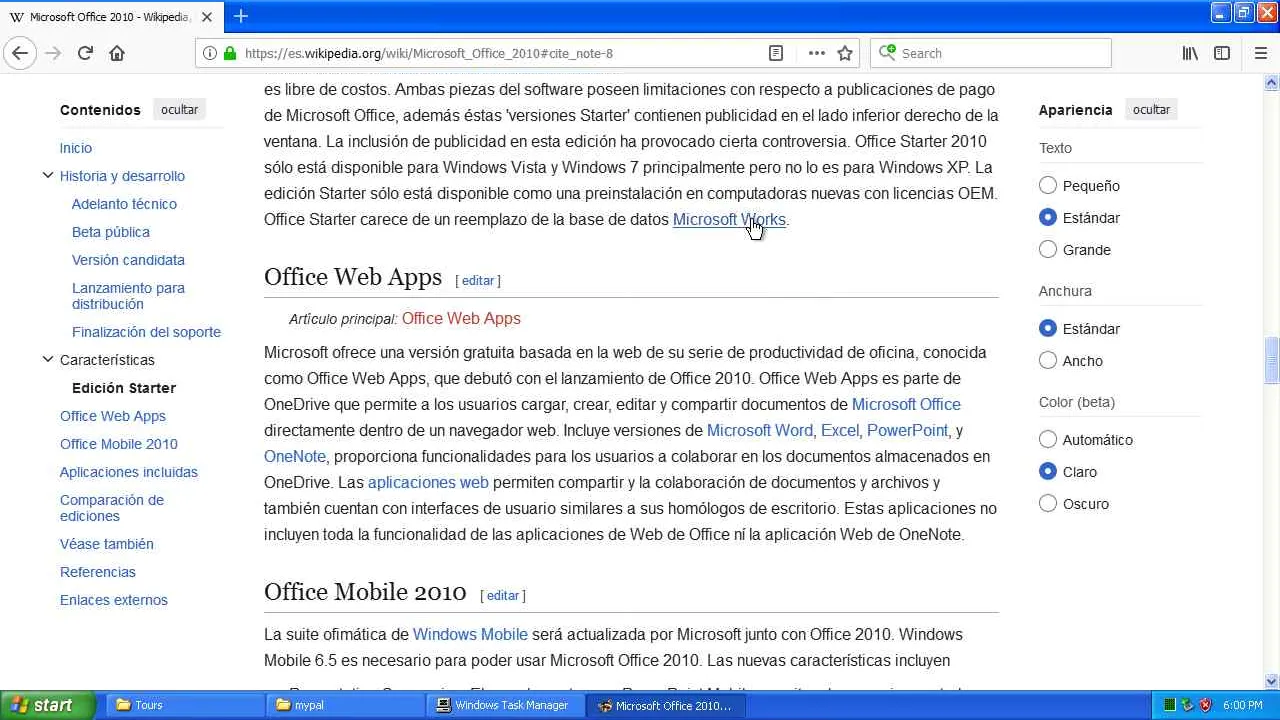This screenshot has width=1280, height=720.
Task: Open the red Office Web Apps main article link
Action: 461,319
